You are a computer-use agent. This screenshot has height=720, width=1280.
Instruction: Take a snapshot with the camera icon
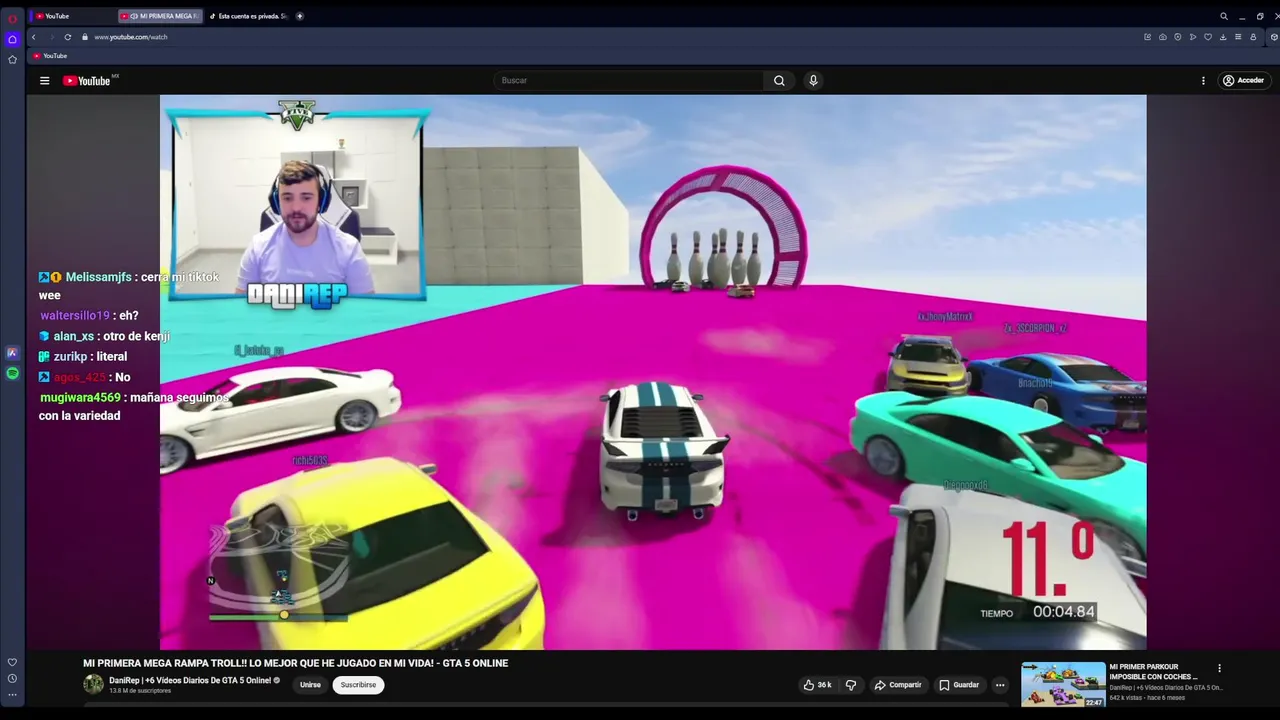click(1162, 37)
